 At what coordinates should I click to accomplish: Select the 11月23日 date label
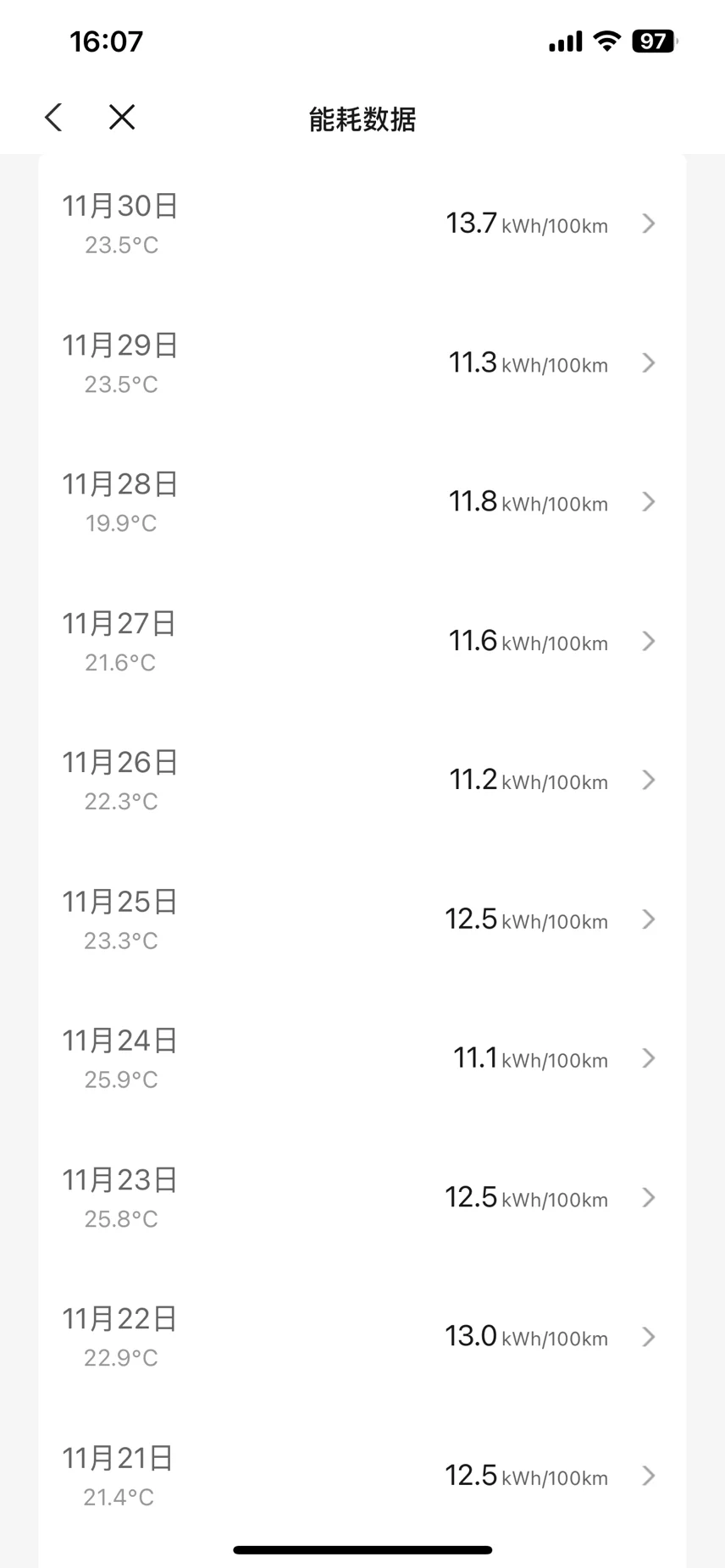click(119, 1179)
